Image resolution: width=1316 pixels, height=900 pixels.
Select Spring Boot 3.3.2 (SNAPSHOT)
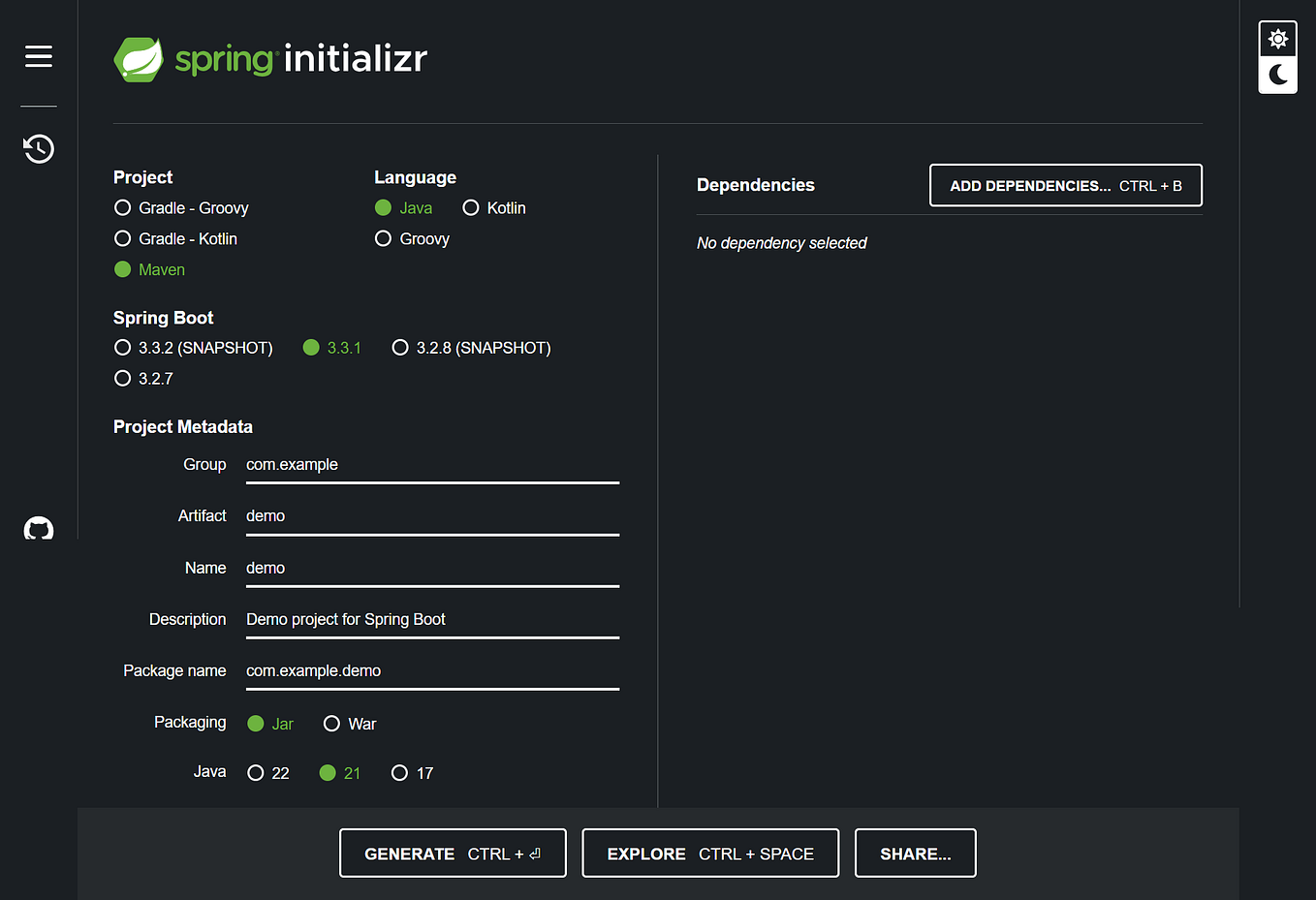(x=193, y=348)
